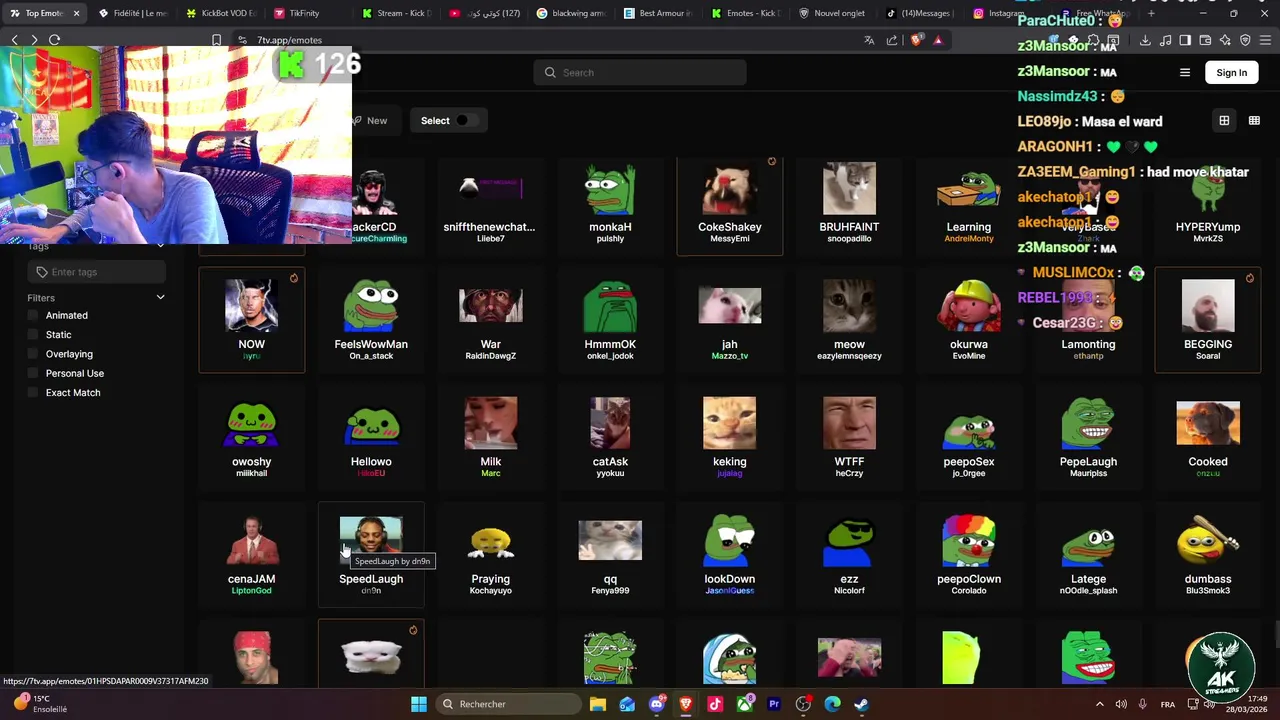Open the lookDown emote

tap(730, 555)
